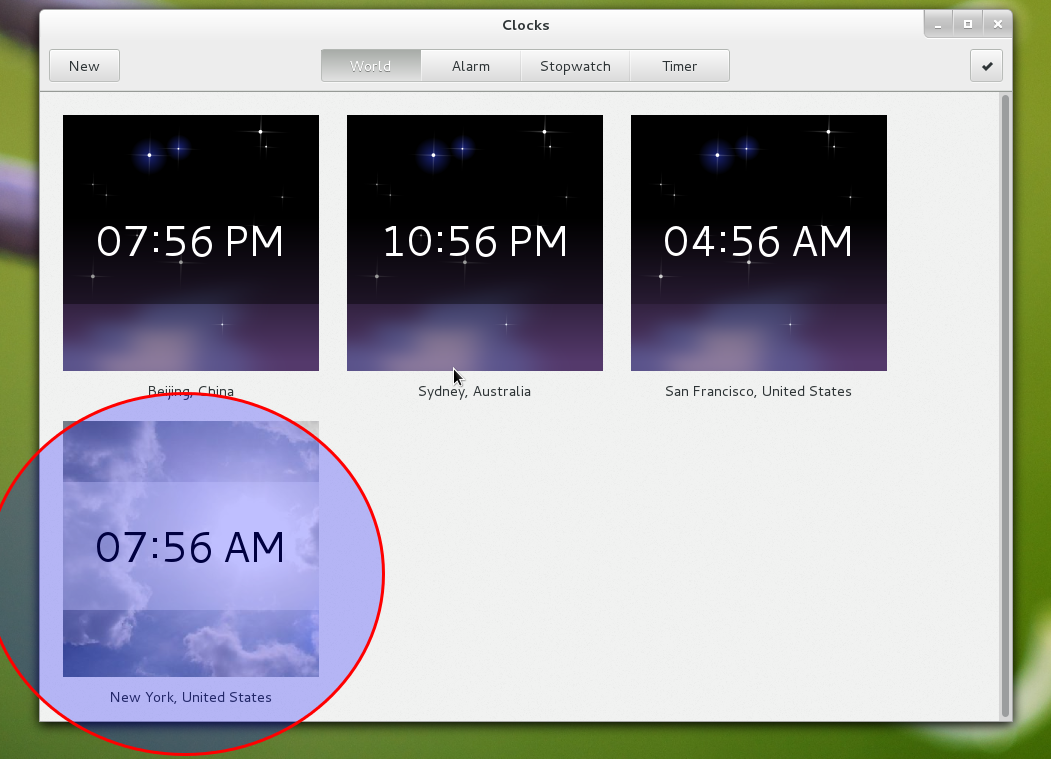Click the "New York, United States" label
The height and width of the screenshot is (759, 1051).
coord(191,697)
